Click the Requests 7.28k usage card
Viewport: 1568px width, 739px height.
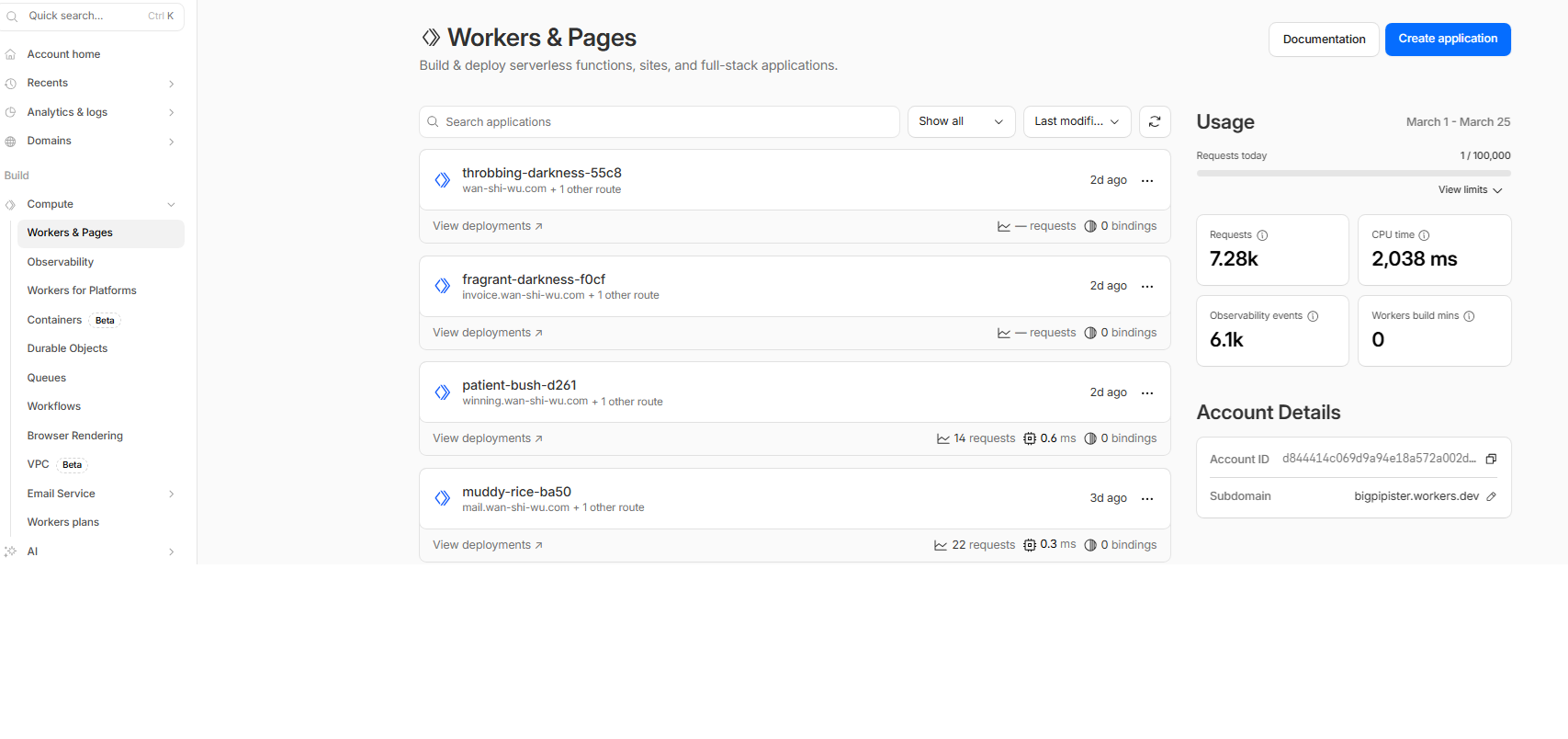[x=1272, y=250]
